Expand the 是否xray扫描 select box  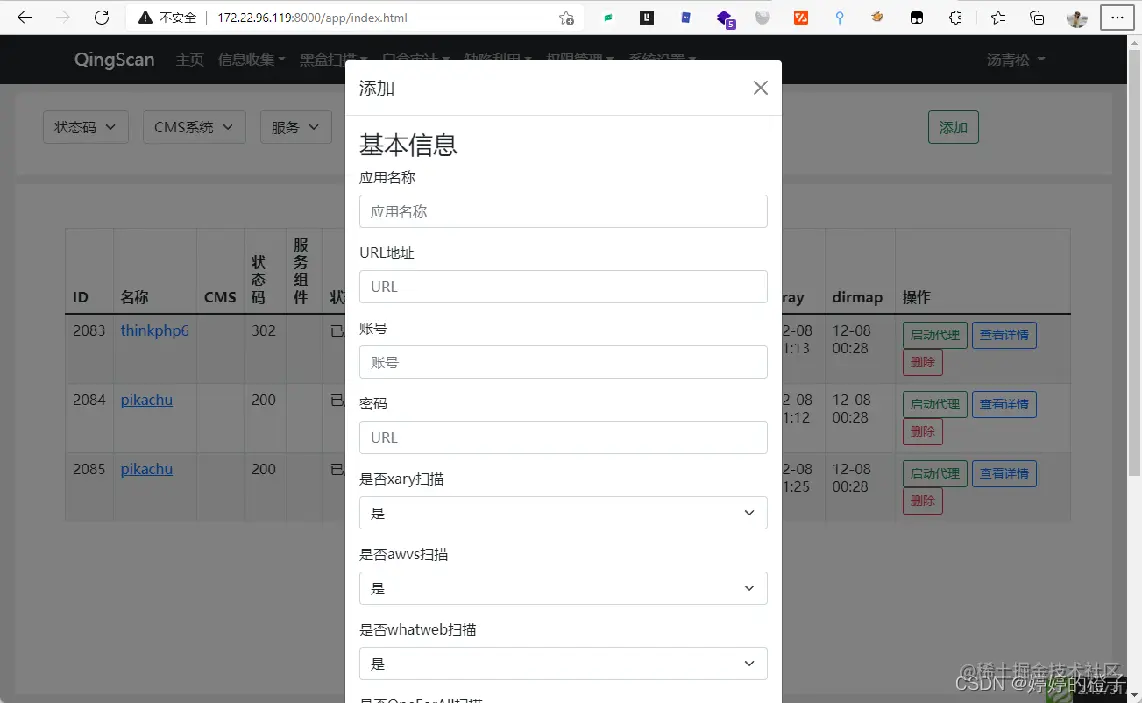click(563, 512)
